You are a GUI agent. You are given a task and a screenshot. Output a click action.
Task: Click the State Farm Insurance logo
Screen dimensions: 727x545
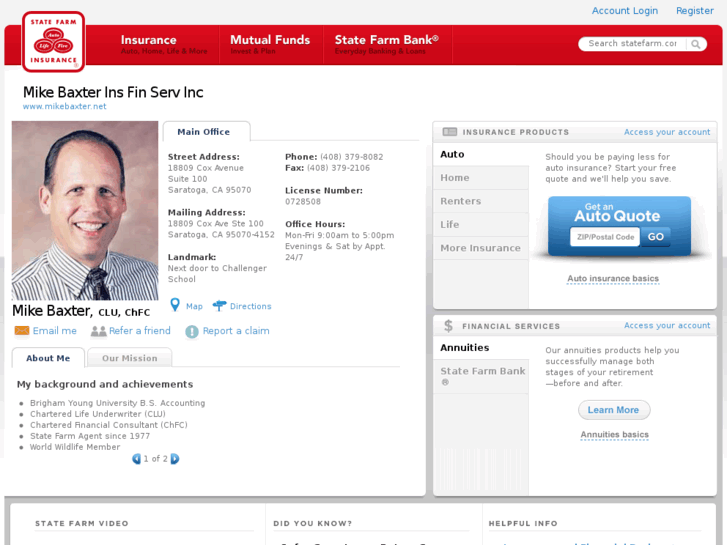click(53, 42)
